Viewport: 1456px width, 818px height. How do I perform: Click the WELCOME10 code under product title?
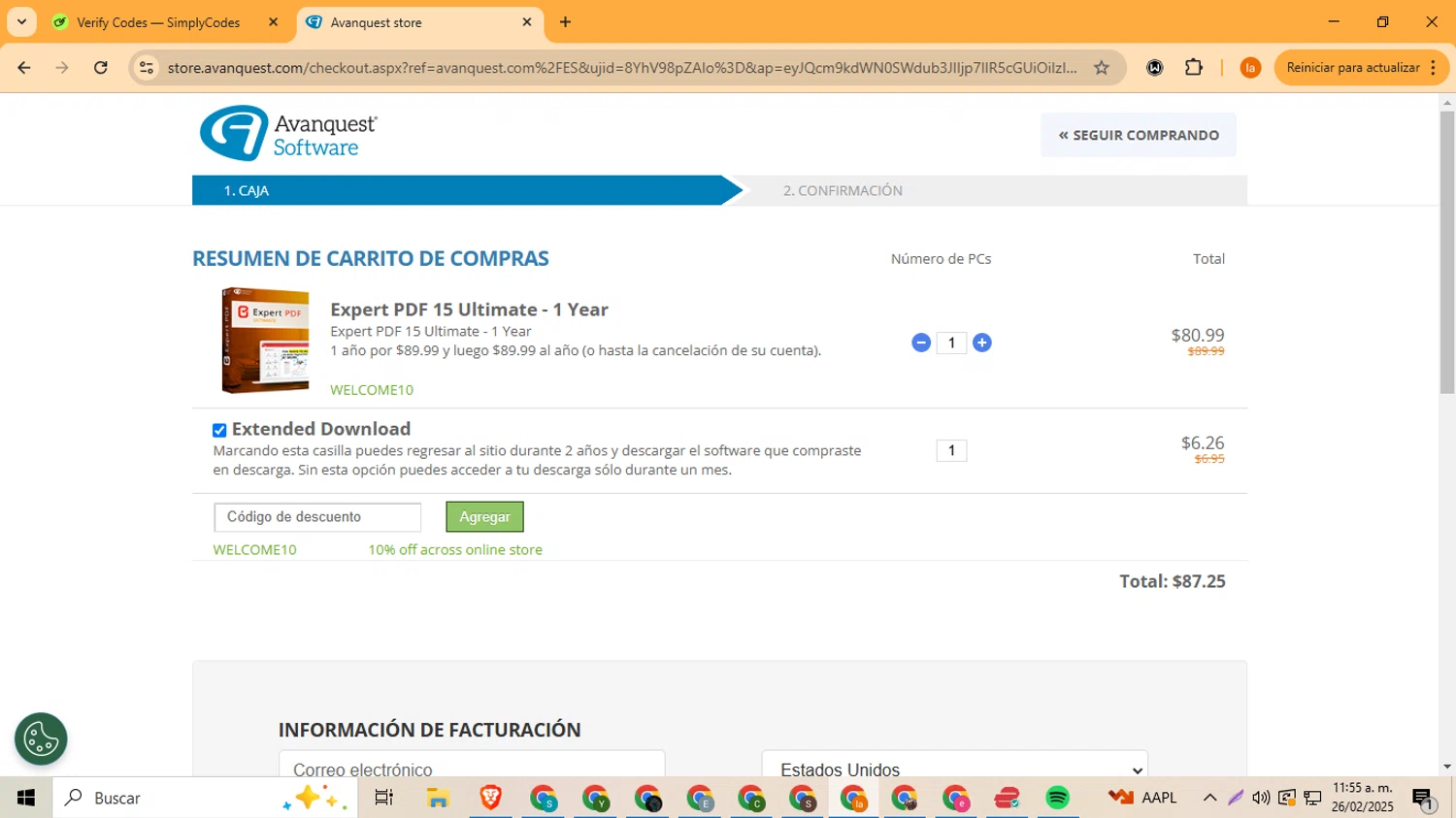[372, 390]
